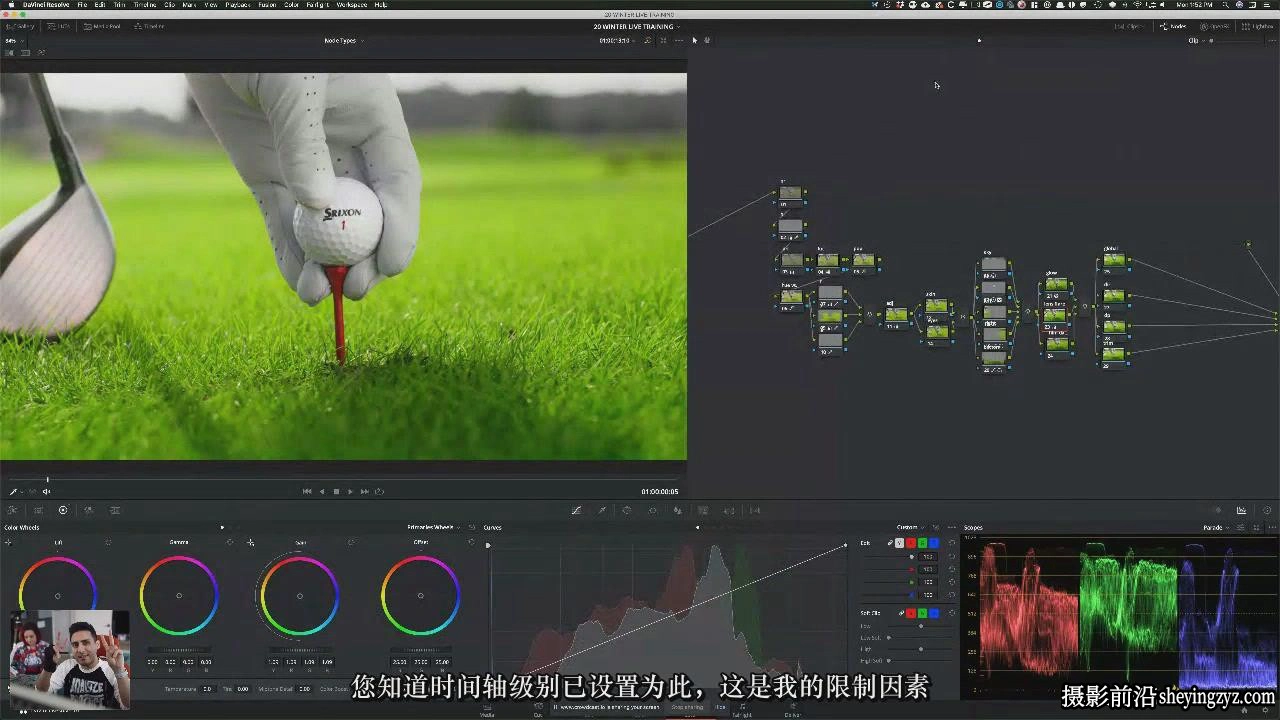Image resolution: width=1280 pixels, height=720 pixels.
Task: Switch to the Media page
Action: pyautogui.click(x=487, y=711)
